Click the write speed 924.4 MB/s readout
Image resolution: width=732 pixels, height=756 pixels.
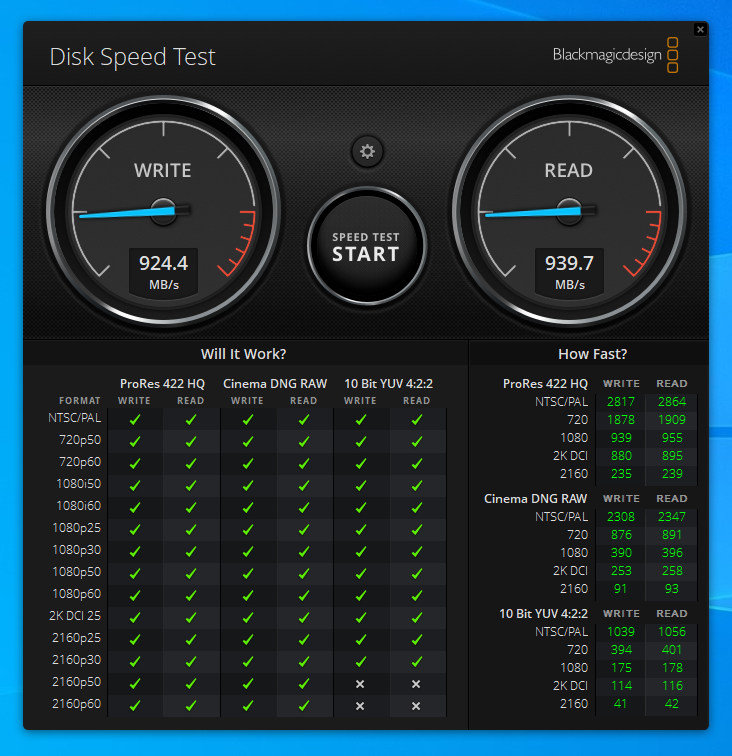coord(163,272)
